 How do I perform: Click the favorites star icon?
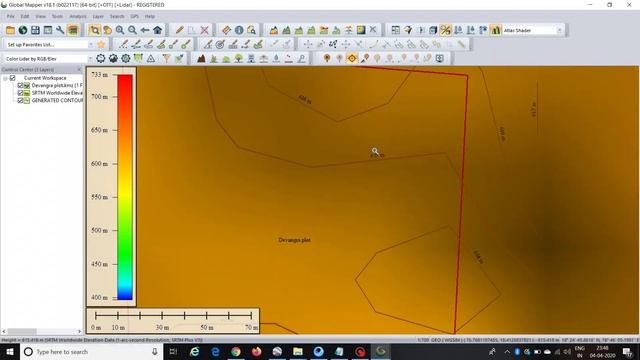pyautogui.click(x=101, y=44)
